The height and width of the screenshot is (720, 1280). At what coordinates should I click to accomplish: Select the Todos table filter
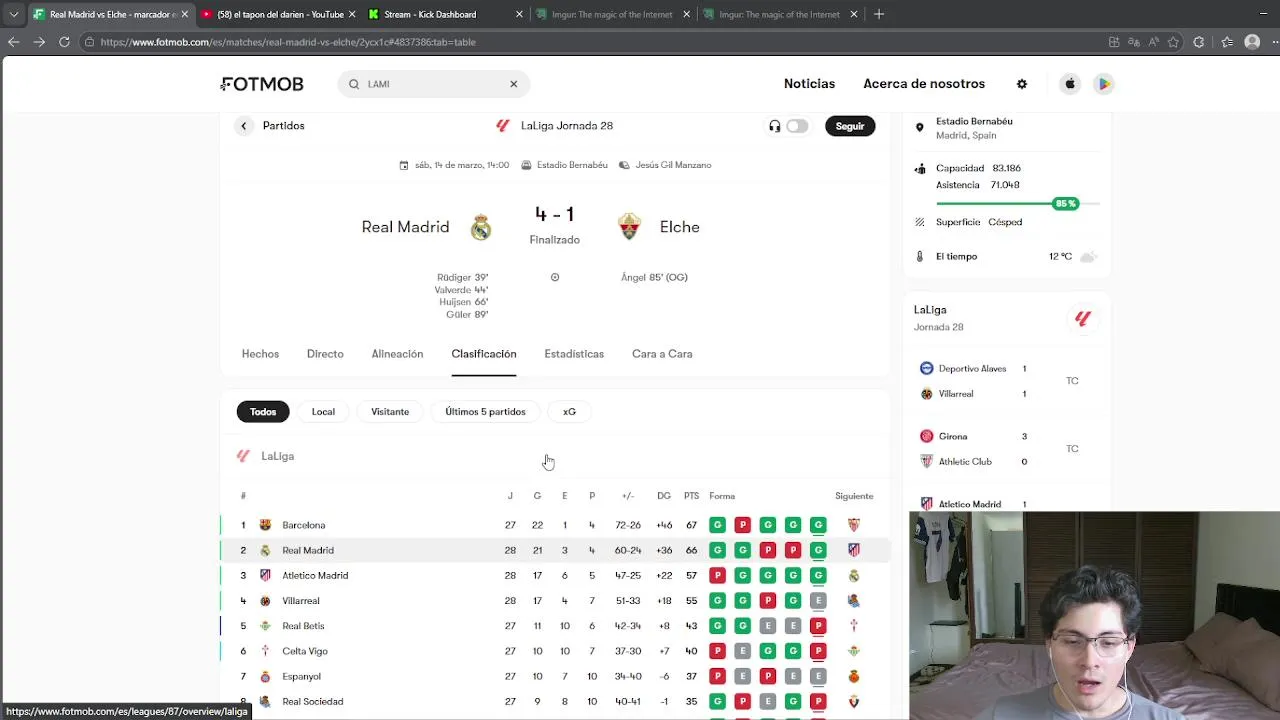pyautogui.click(x=263, y=412)
